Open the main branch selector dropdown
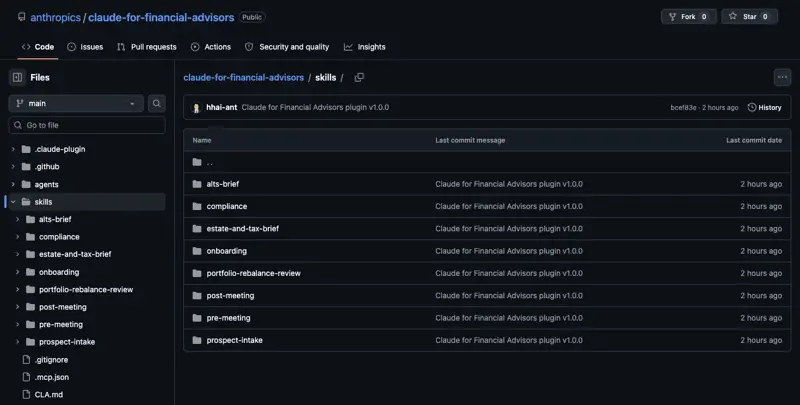The height and width of the screenshot is (405, 800). tap(76, 104)
